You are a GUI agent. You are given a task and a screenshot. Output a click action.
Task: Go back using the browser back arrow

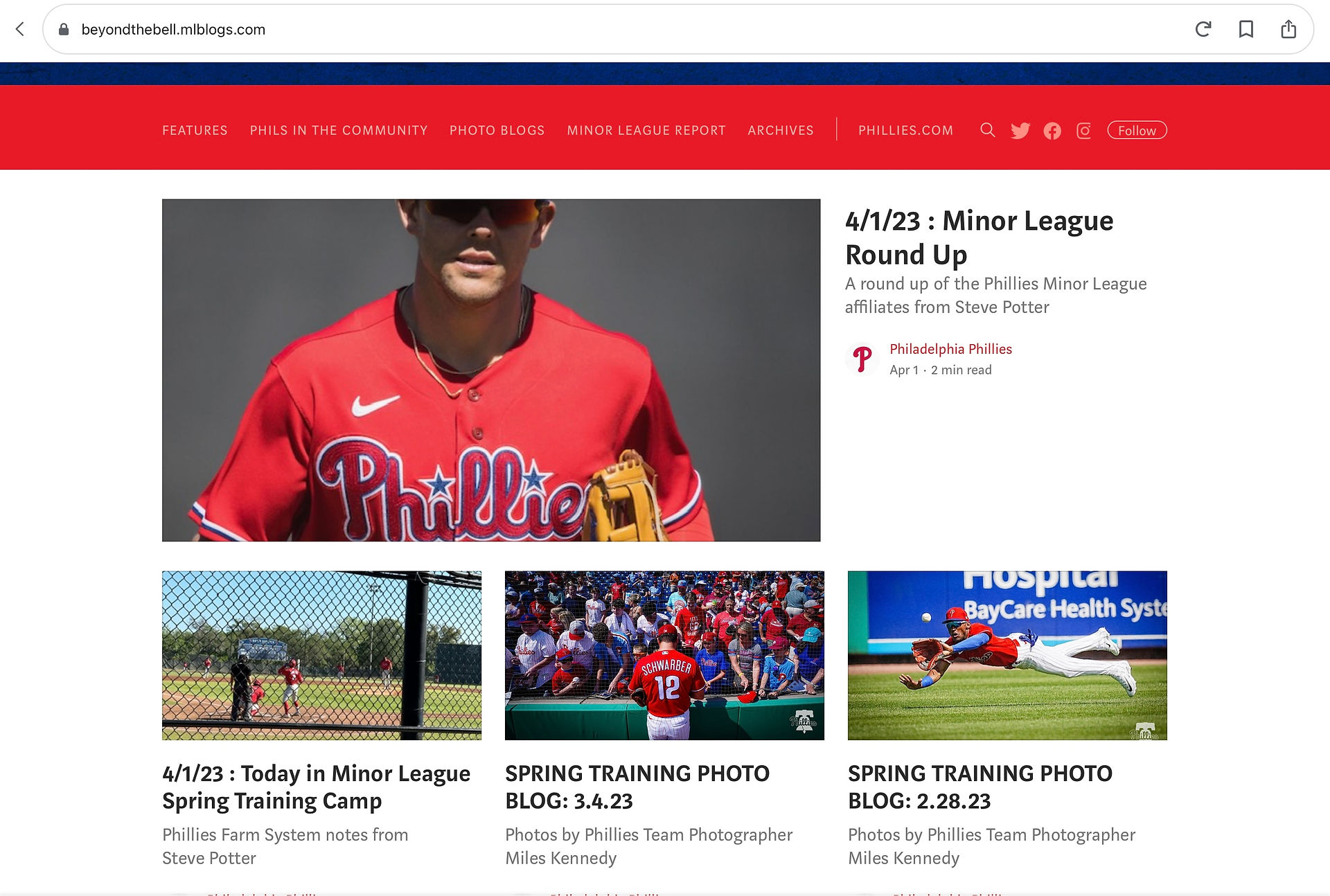(x=20, y=29)
